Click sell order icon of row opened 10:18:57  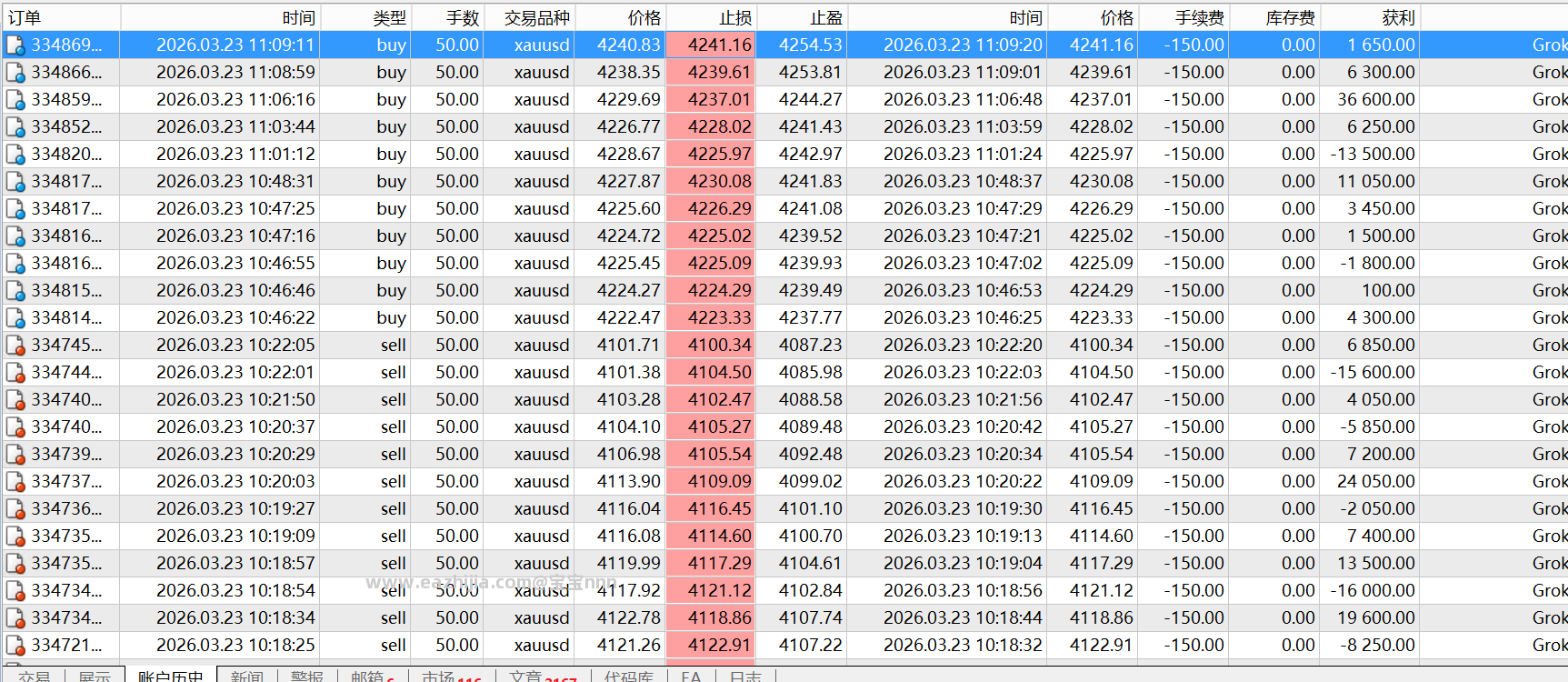coord(15,564)
